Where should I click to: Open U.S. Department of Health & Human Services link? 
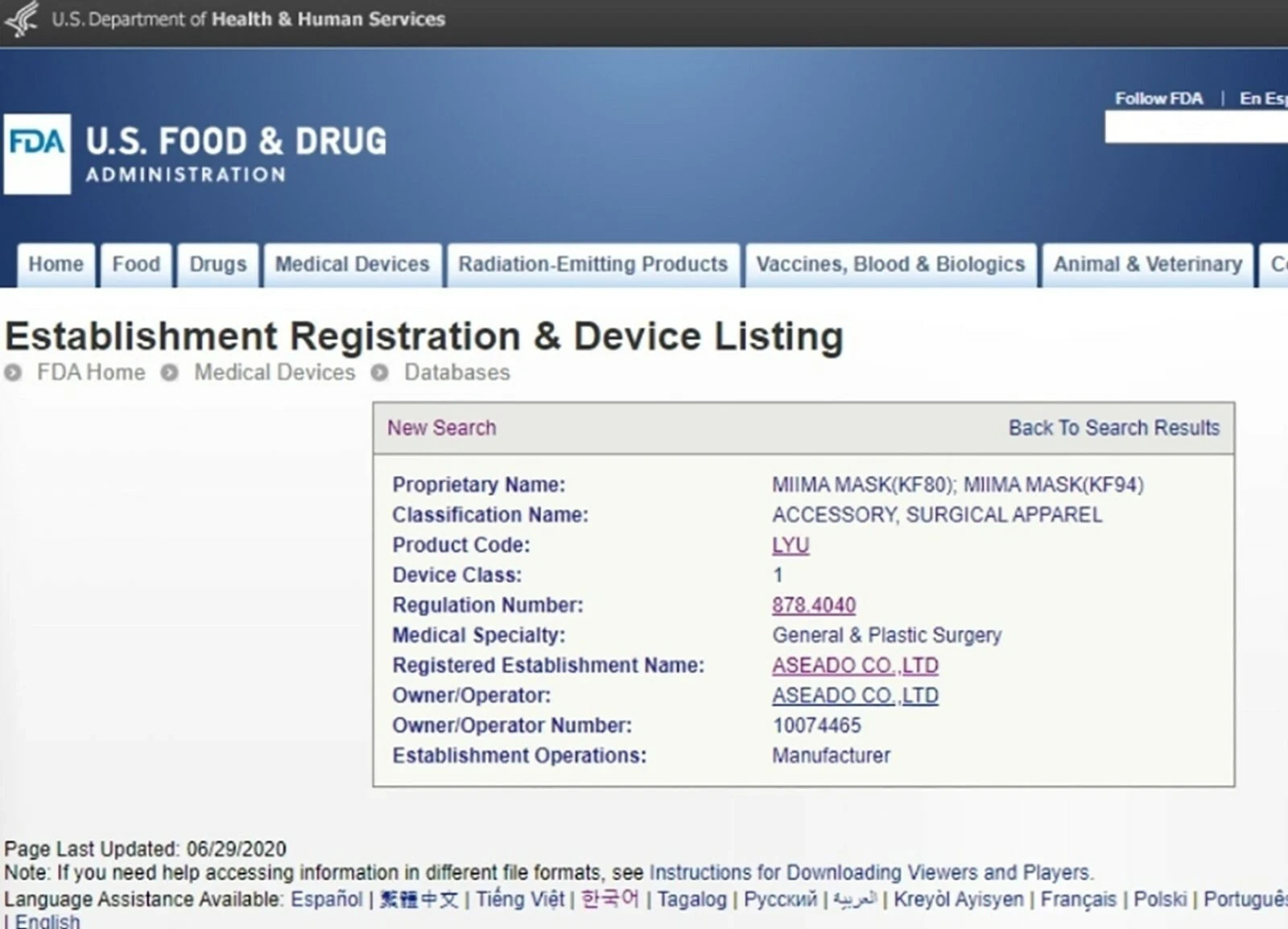pos(249,19)
